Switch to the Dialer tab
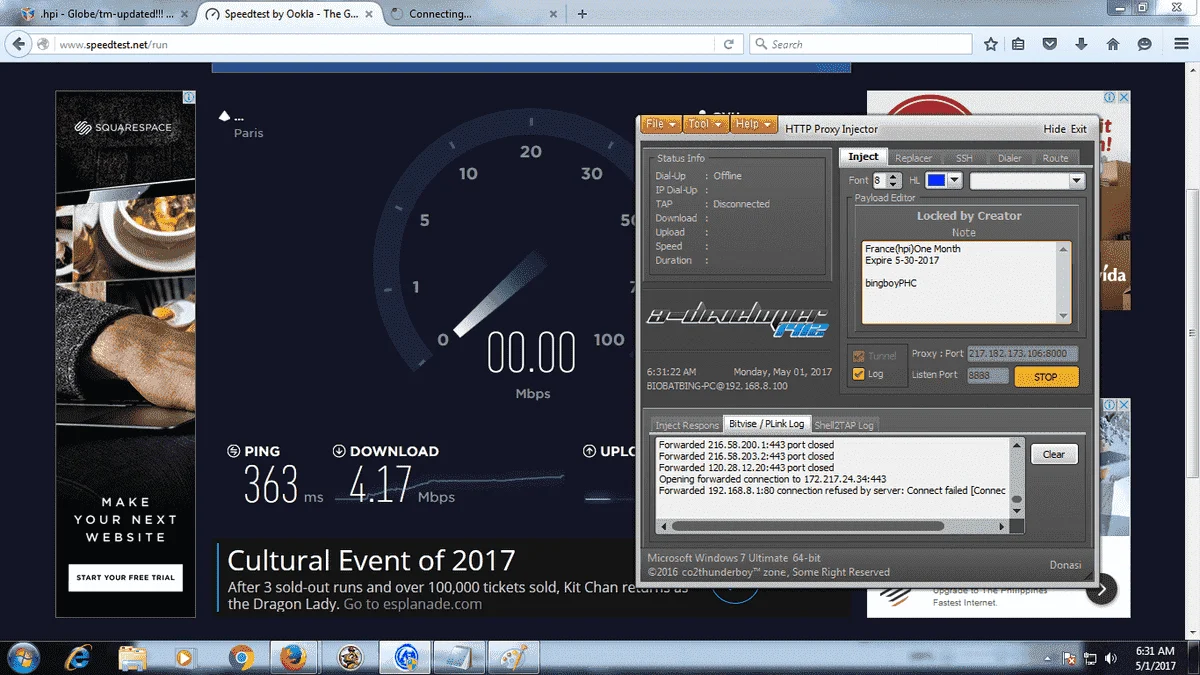Image resolution: width=1200 pixels, height=675 pixels. click(x=1009, y=158)
